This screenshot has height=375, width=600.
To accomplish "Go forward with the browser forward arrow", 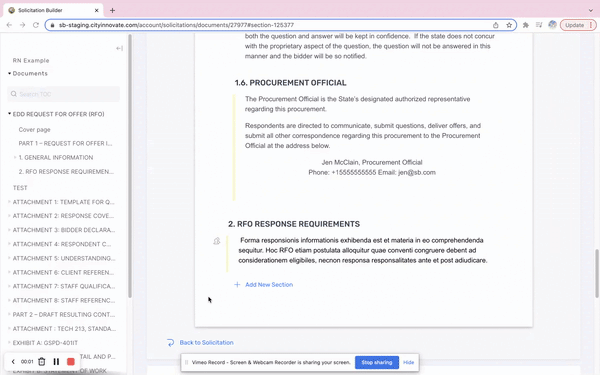I will tap(23, 25).
